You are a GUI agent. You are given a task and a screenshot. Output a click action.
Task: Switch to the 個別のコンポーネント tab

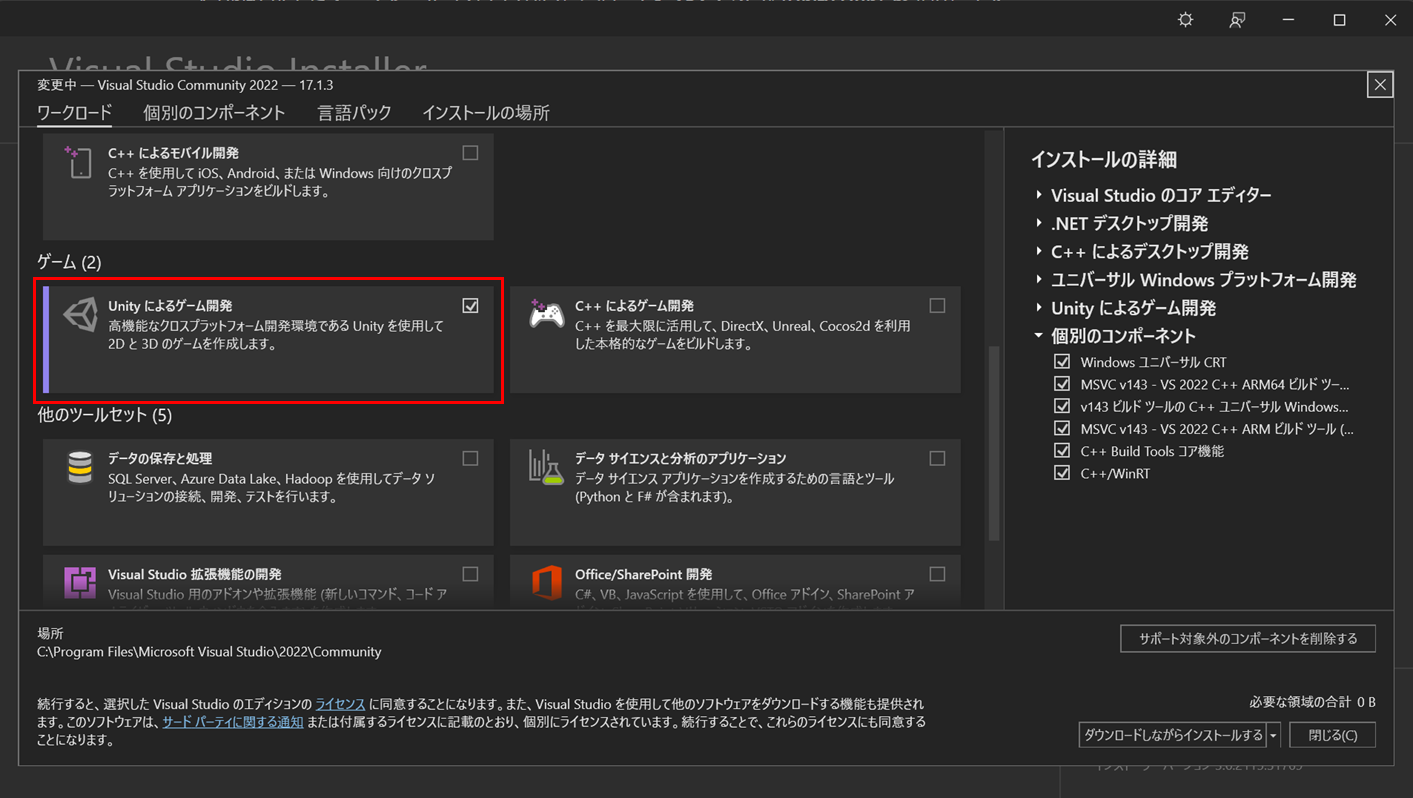(x=214, y=113)
